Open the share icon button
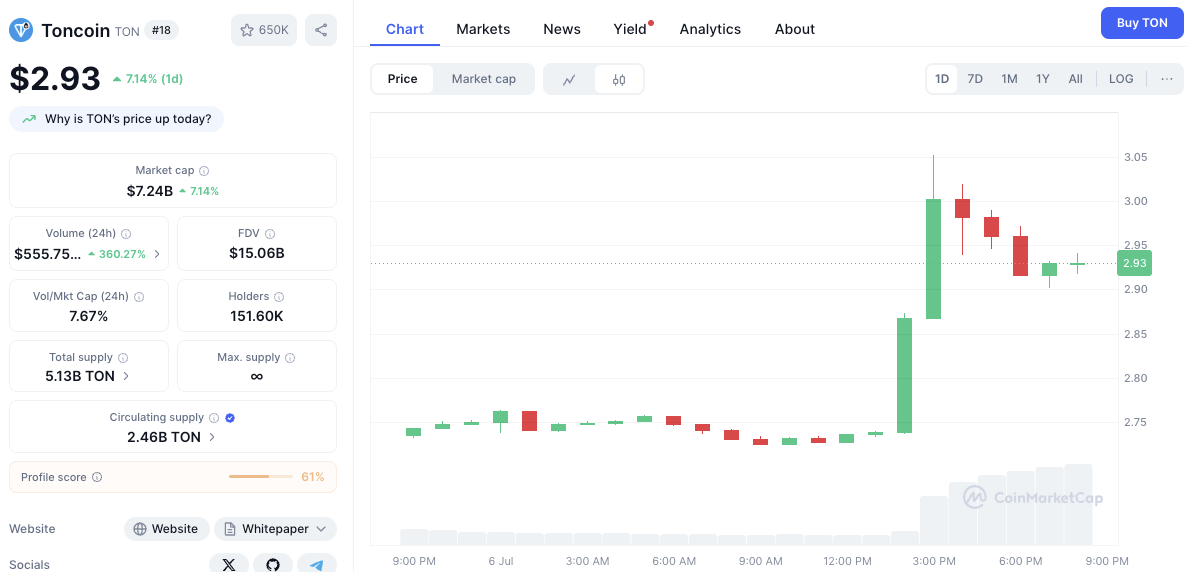 point(321,30)
